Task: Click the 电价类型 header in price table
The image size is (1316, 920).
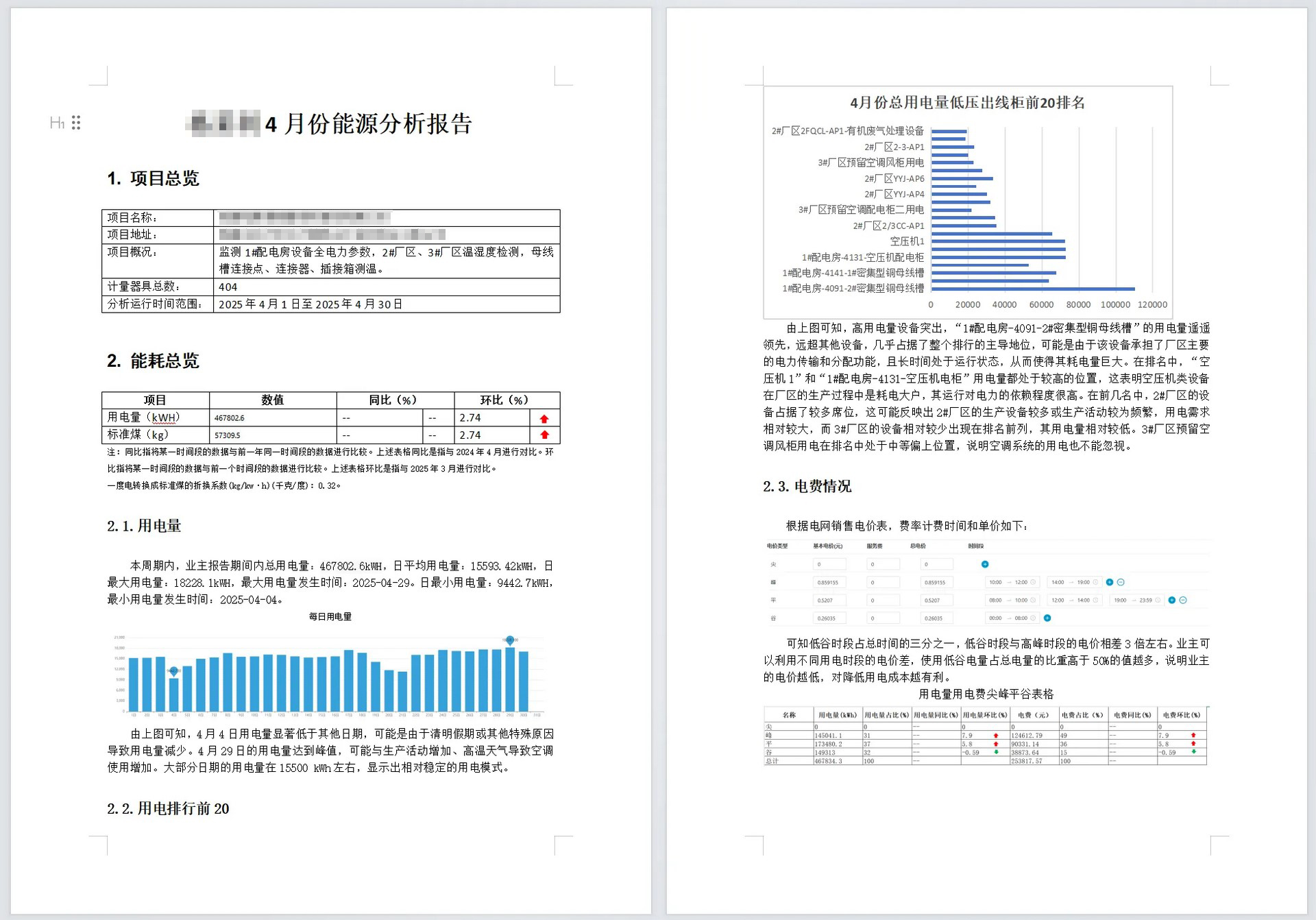Action: [777, 546]
